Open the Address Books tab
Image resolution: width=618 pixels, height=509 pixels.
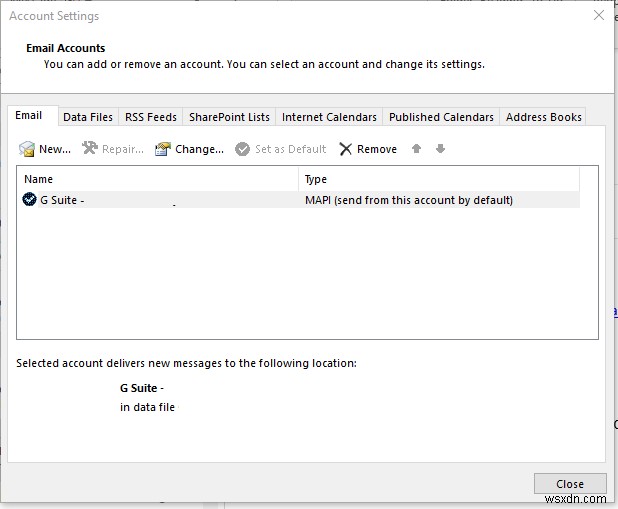point(543,117)
